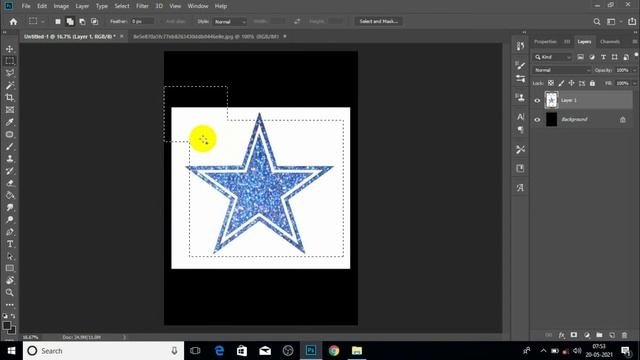Open the Brush Settings panel icon
This screenshot has height=360, width=640.
click(520, 65)
